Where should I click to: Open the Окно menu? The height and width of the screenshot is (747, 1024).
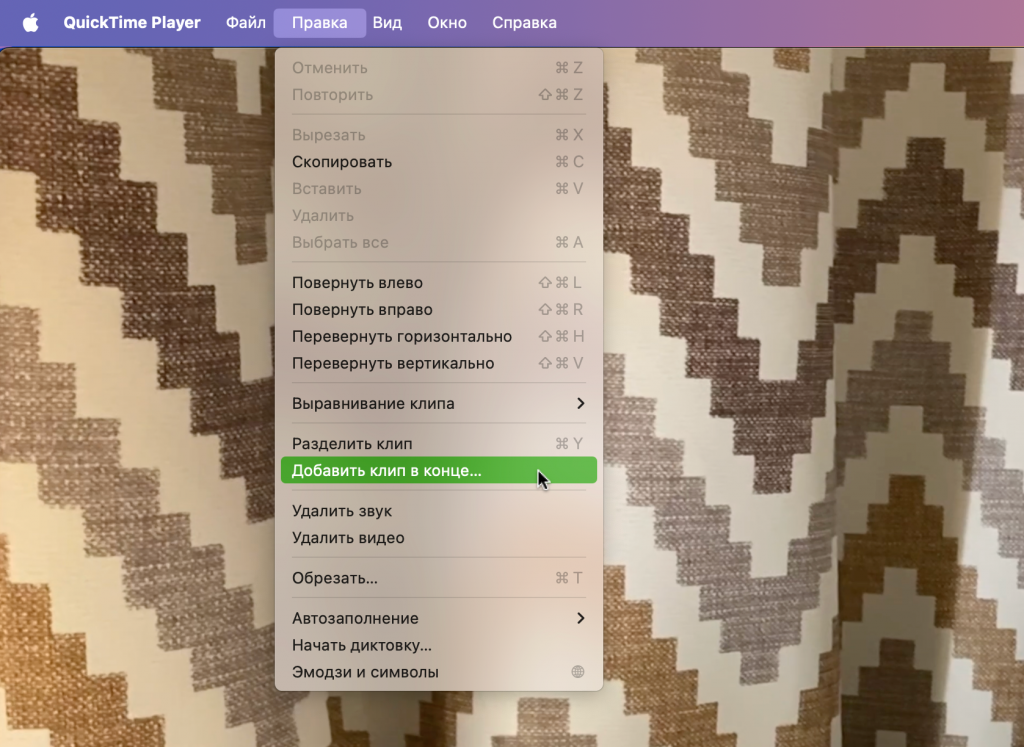pos(446,22)
